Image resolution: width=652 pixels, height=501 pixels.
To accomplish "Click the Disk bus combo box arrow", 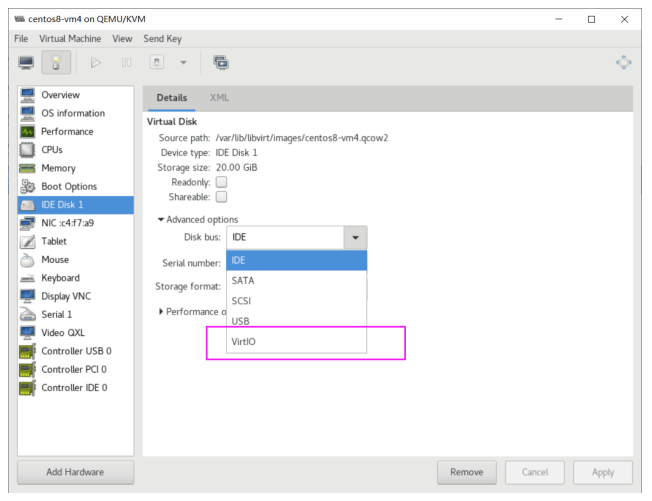I will (355, 238).
